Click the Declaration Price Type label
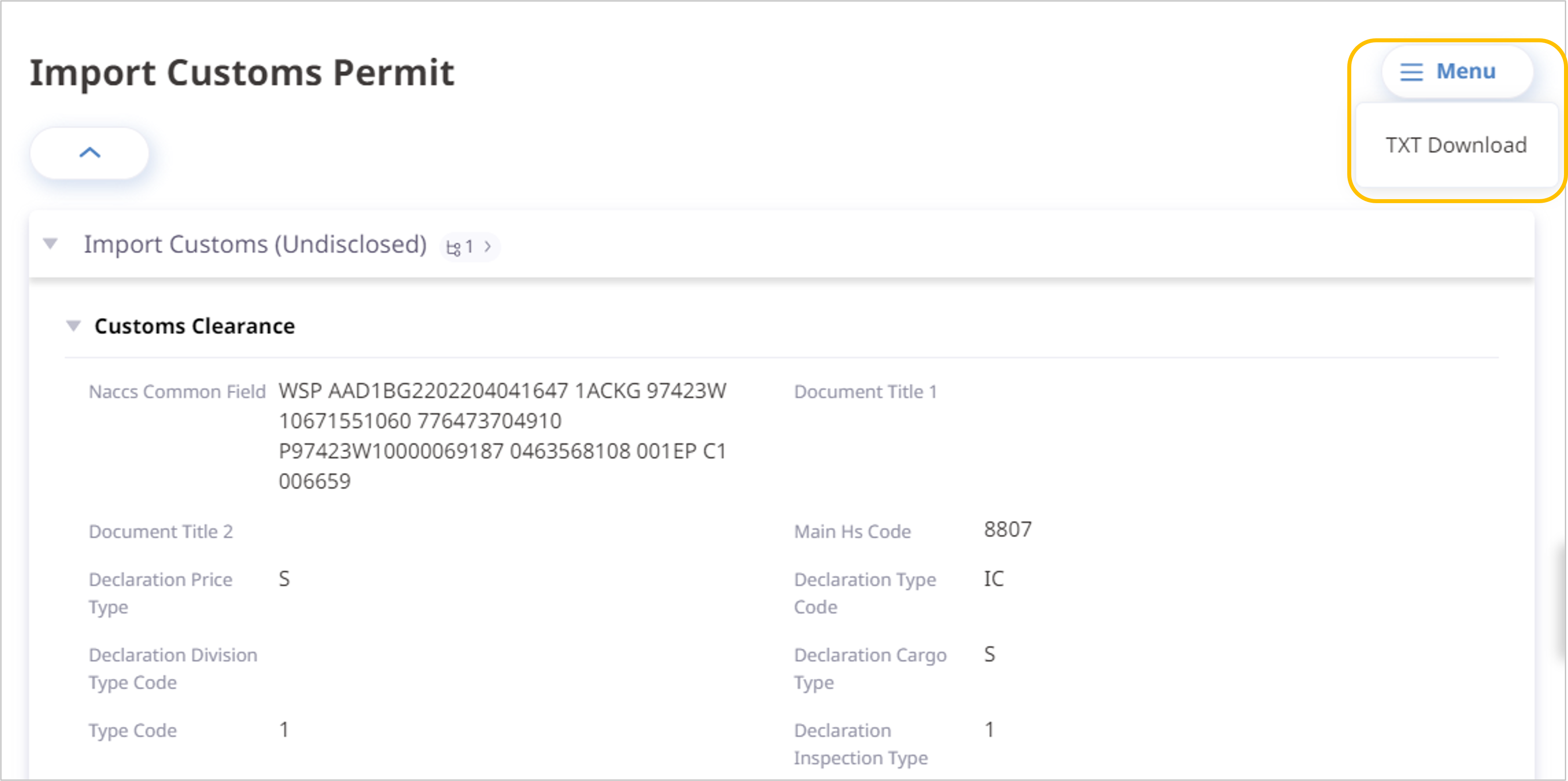 [161, 593]
